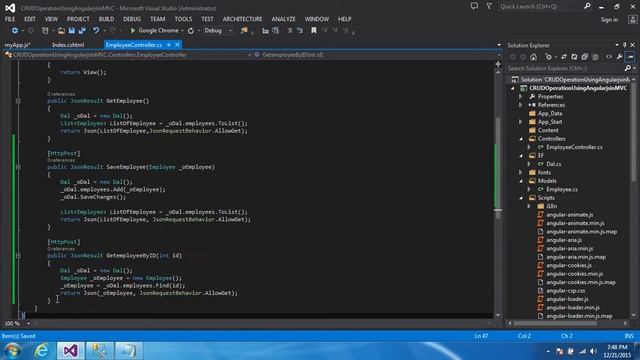This screenshot has height=360, width=640.
Task: Open Properties wrench icon in Solution Explorer
Action: coord(620,57)
